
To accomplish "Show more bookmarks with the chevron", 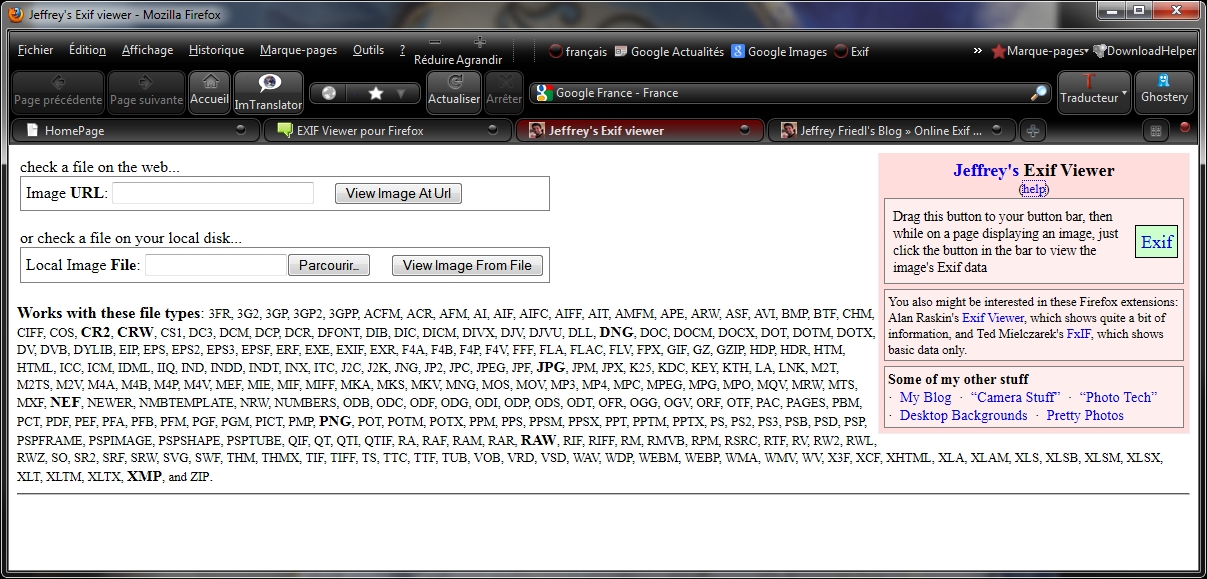I will point(977,51).
